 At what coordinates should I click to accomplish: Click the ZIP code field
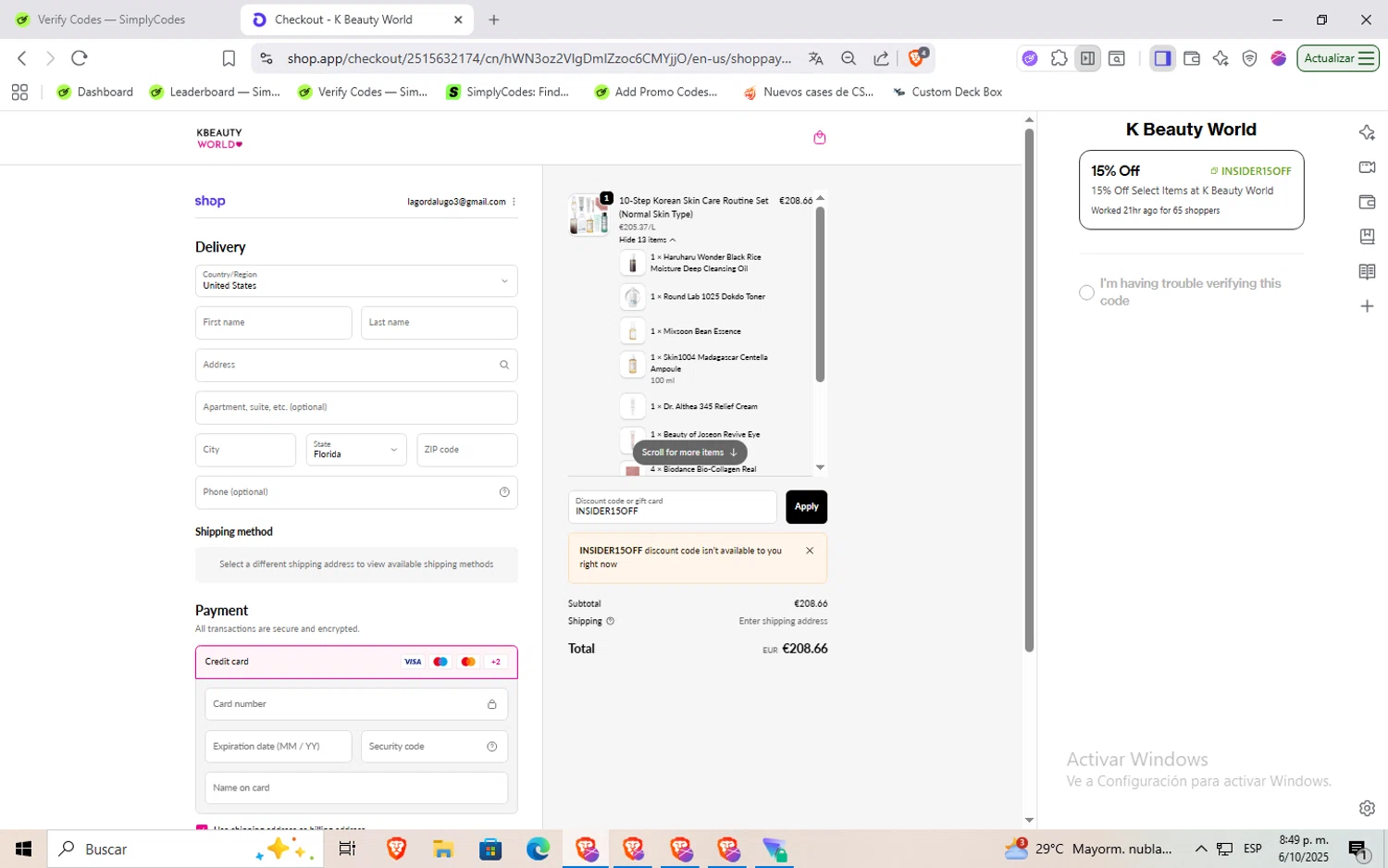coord(467,450)
